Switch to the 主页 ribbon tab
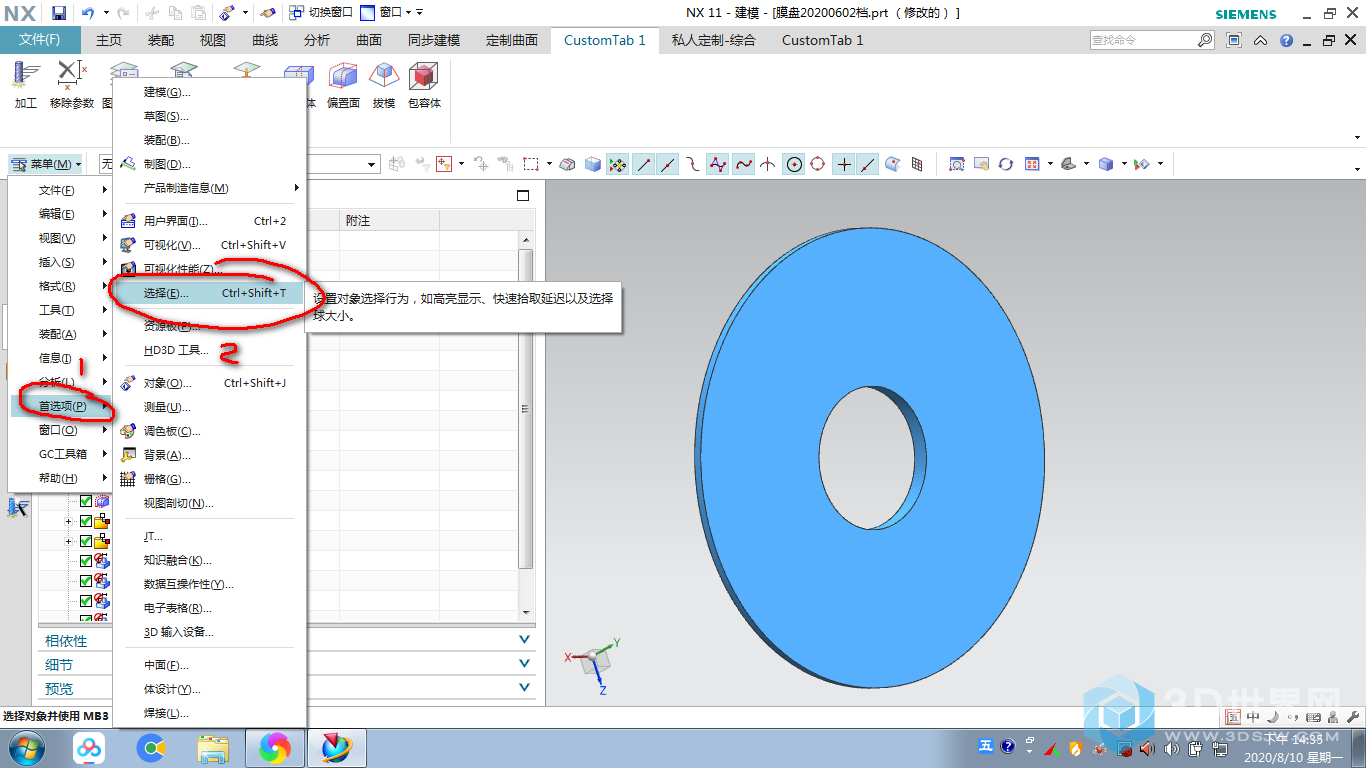The image size is (1366, 768). click(x=109, y=40)
